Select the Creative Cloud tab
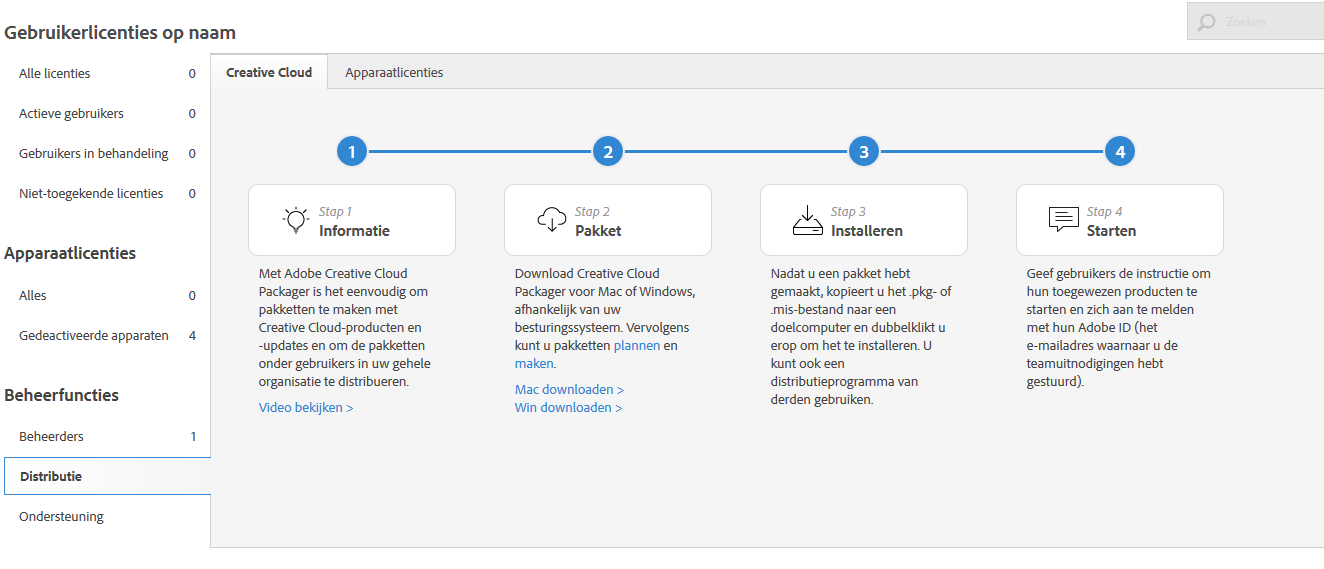1324x569 pixels. coord(269,72)
